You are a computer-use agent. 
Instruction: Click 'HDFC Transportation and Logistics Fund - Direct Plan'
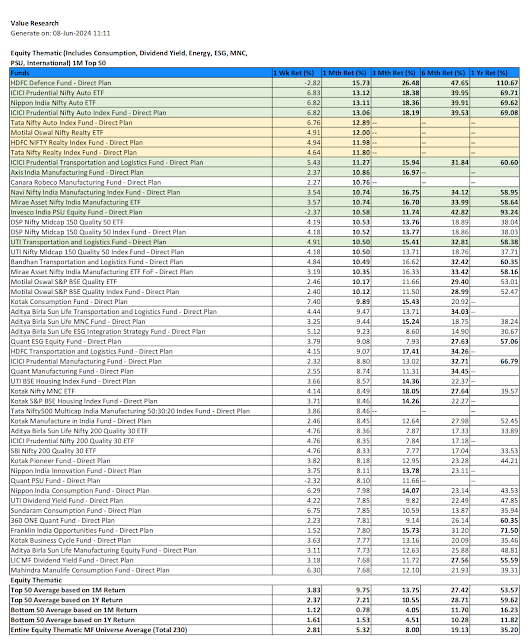click(91, 351)
